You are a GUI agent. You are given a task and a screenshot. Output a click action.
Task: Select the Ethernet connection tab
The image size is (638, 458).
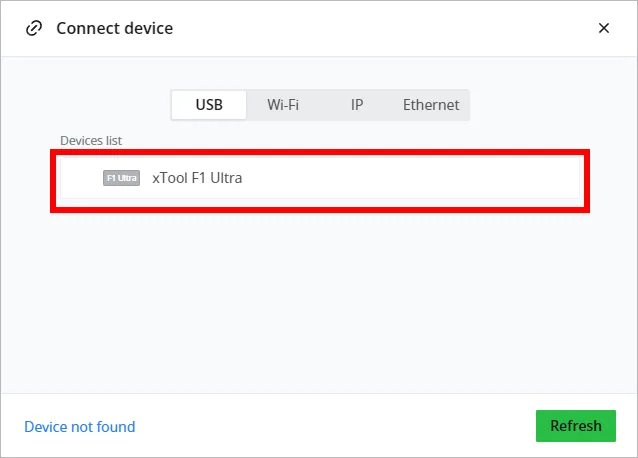(x=431, y=105)
